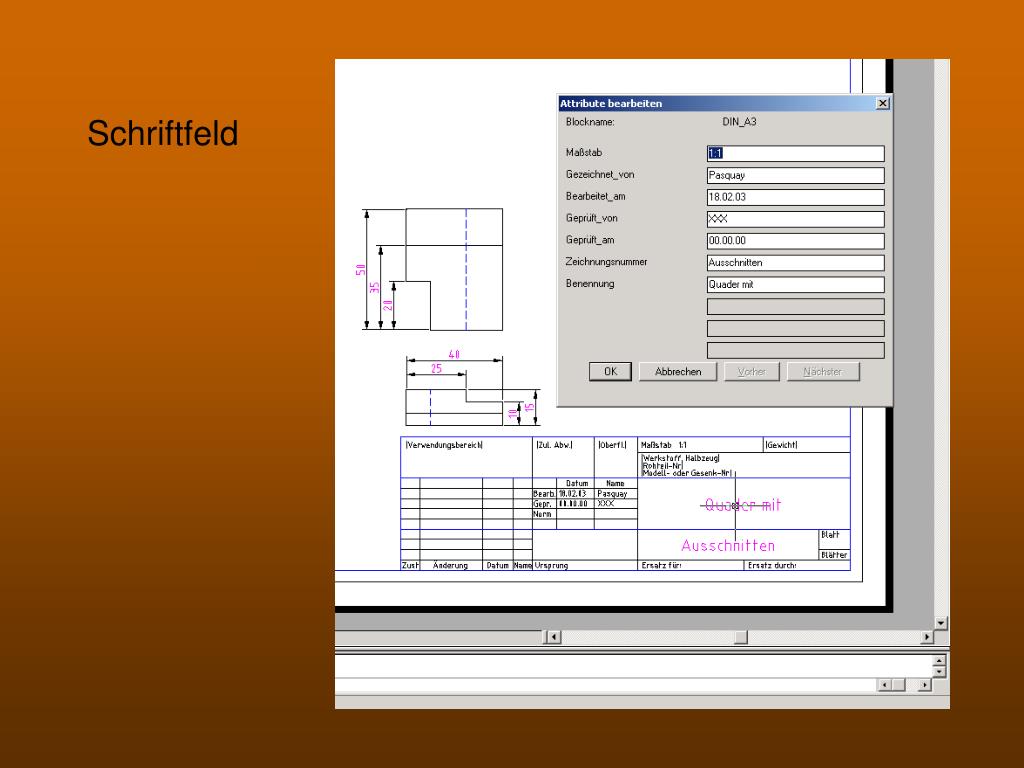Click the Abbrechen button
Viewport: 1024px width, 768px height.
(678, 372)
